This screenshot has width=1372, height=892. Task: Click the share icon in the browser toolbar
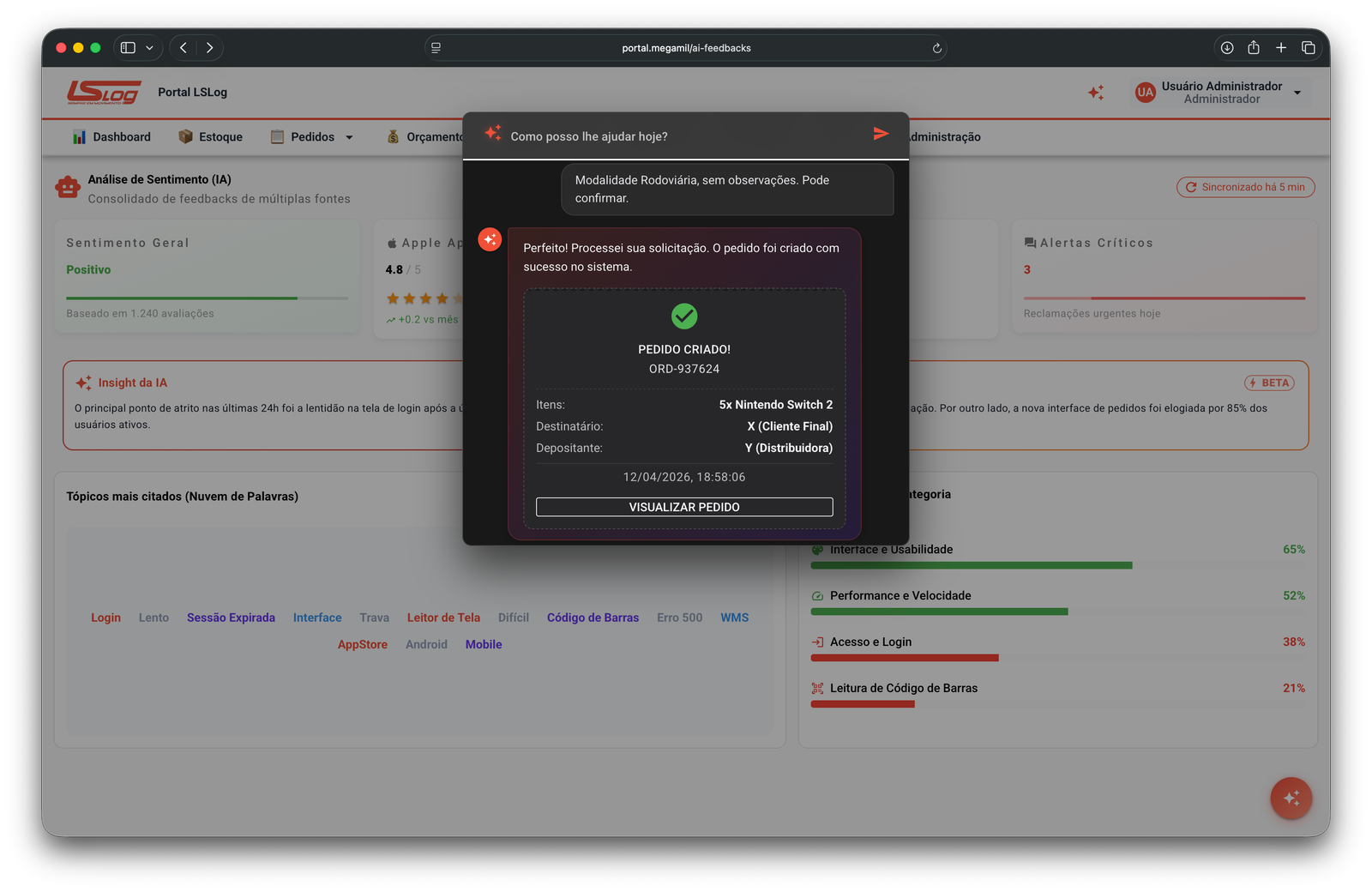pyautogui.click(x=1253, y=48)
